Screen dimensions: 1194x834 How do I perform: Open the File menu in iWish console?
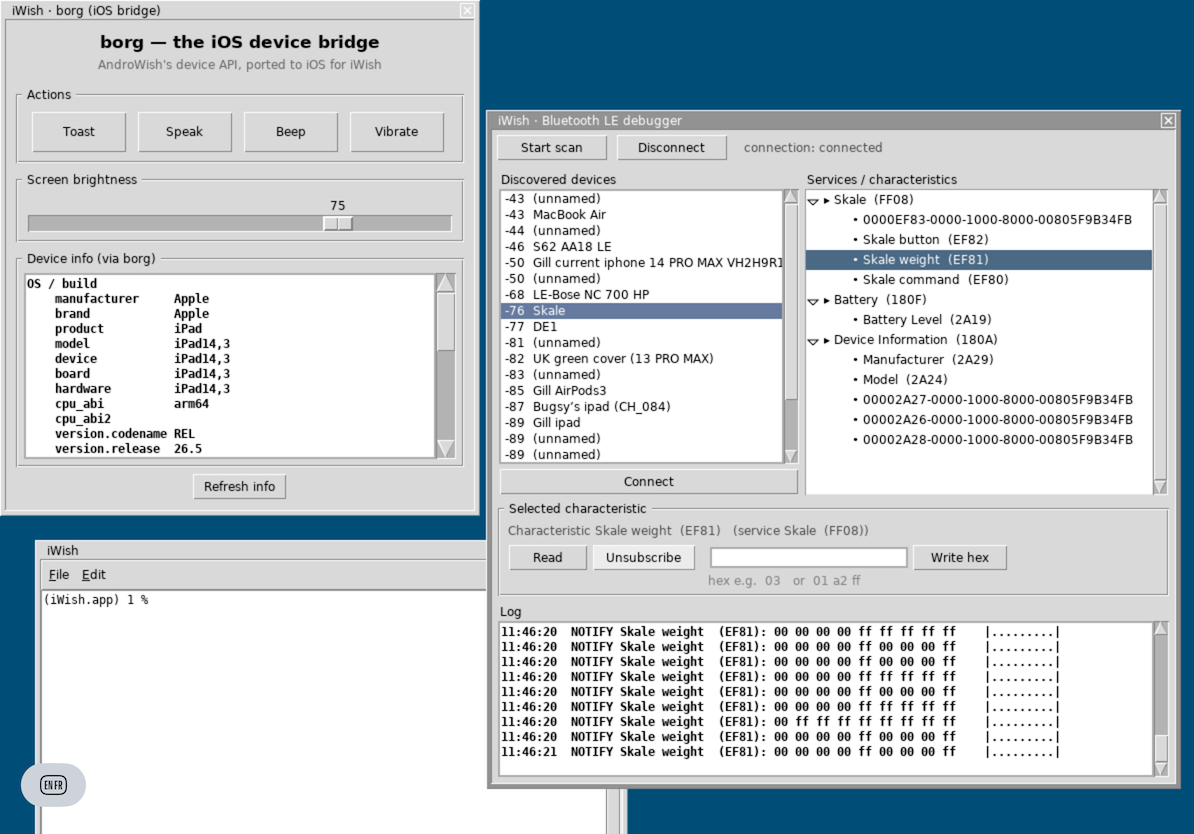[x=59, y=575]
